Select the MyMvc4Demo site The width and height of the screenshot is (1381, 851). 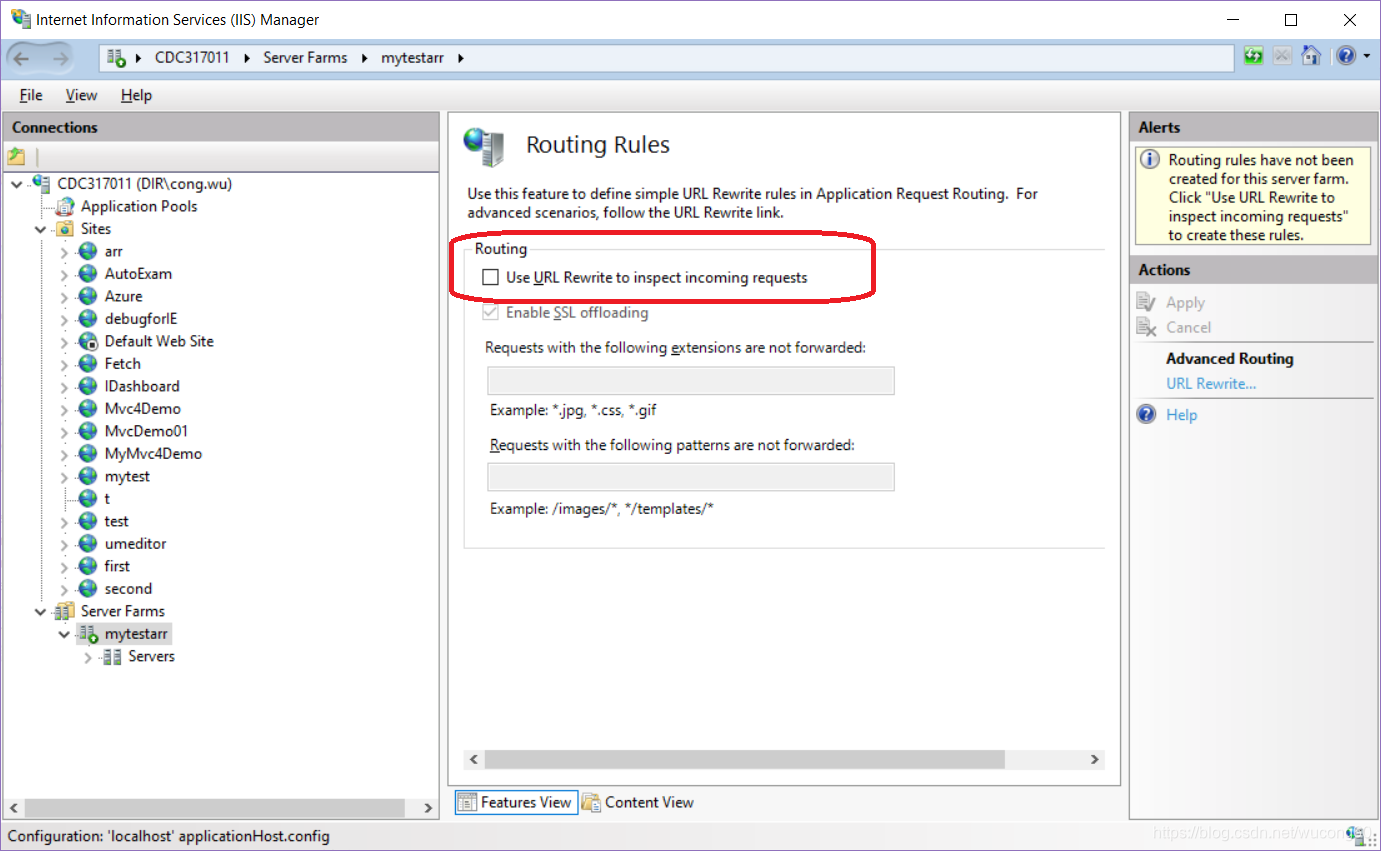coord(153,454)
